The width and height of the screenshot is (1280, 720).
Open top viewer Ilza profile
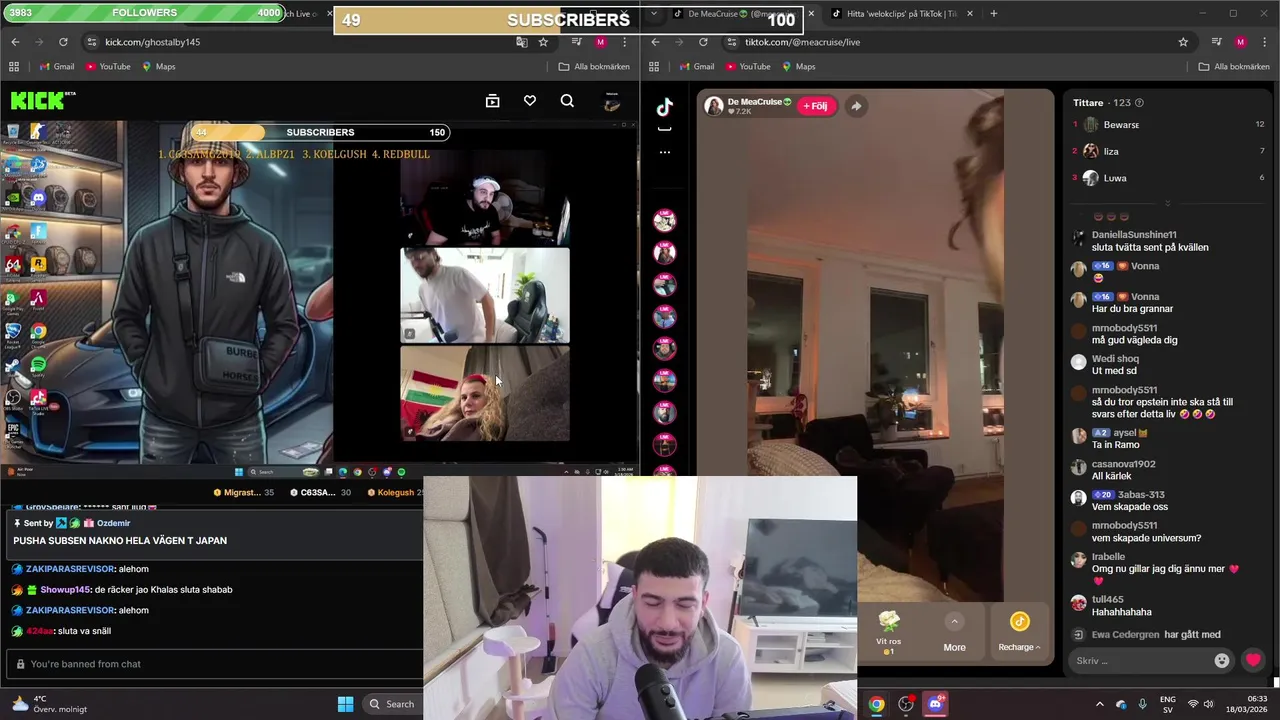(x=1110, y=151)
